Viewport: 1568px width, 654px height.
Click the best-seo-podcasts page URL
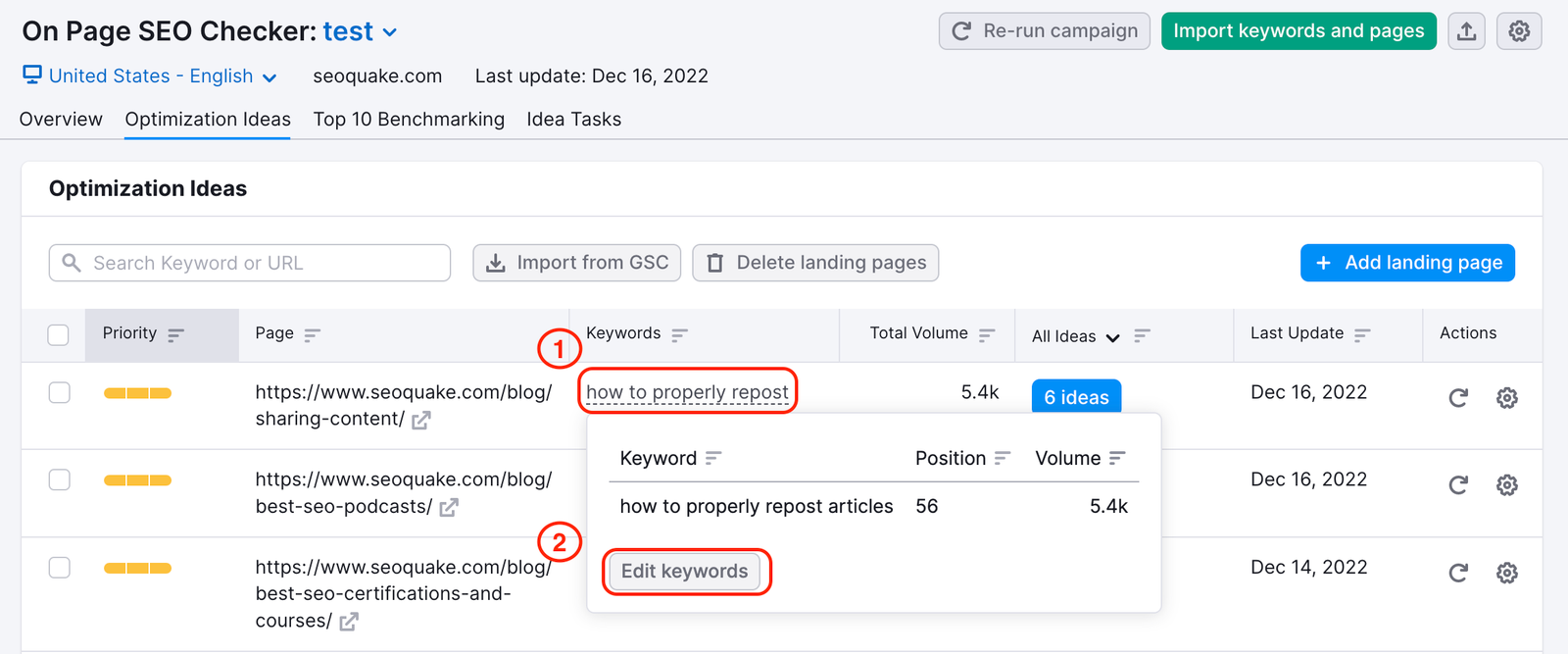point(403,492)
